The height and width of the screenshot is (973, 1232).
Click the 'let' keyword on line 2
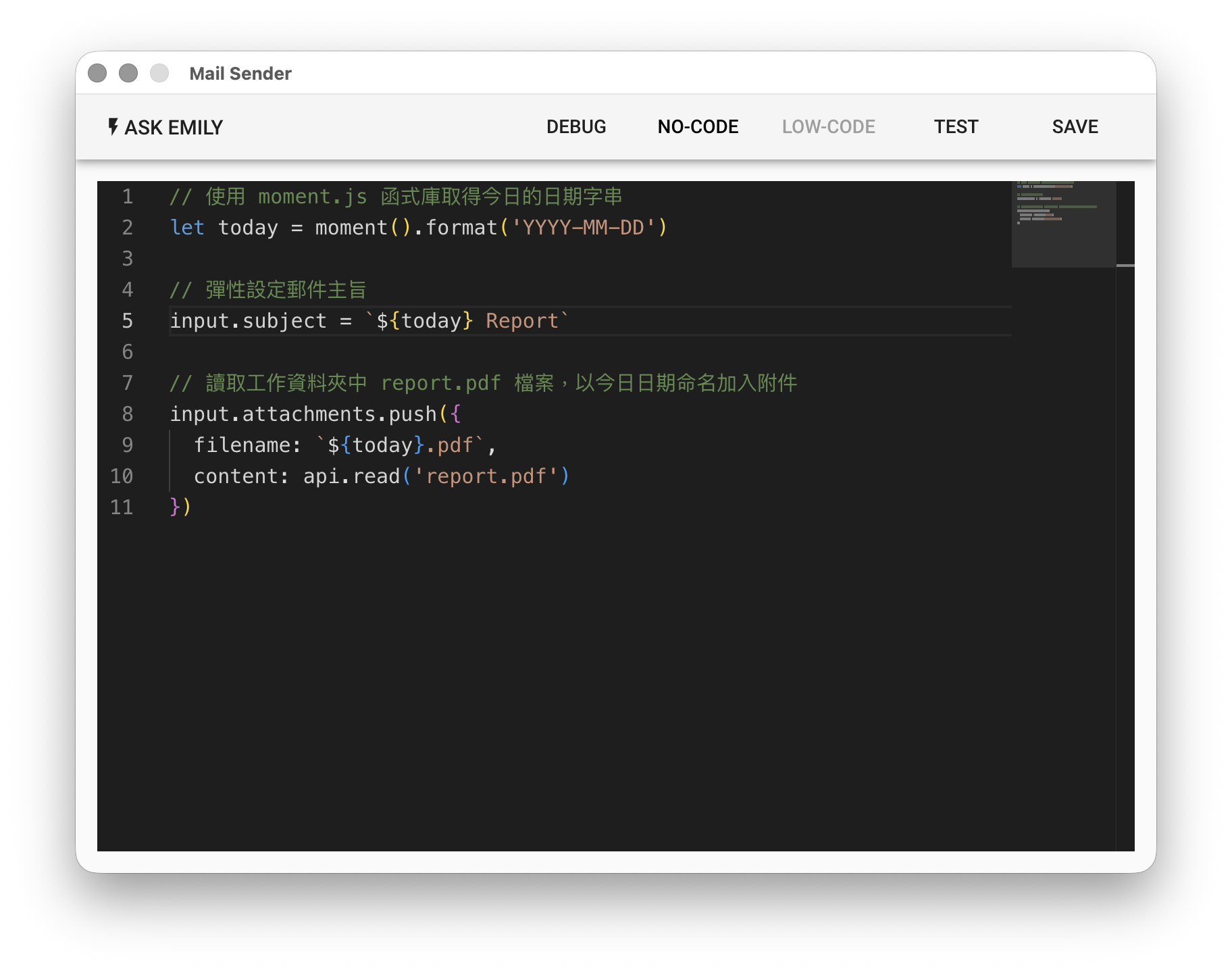187,228
